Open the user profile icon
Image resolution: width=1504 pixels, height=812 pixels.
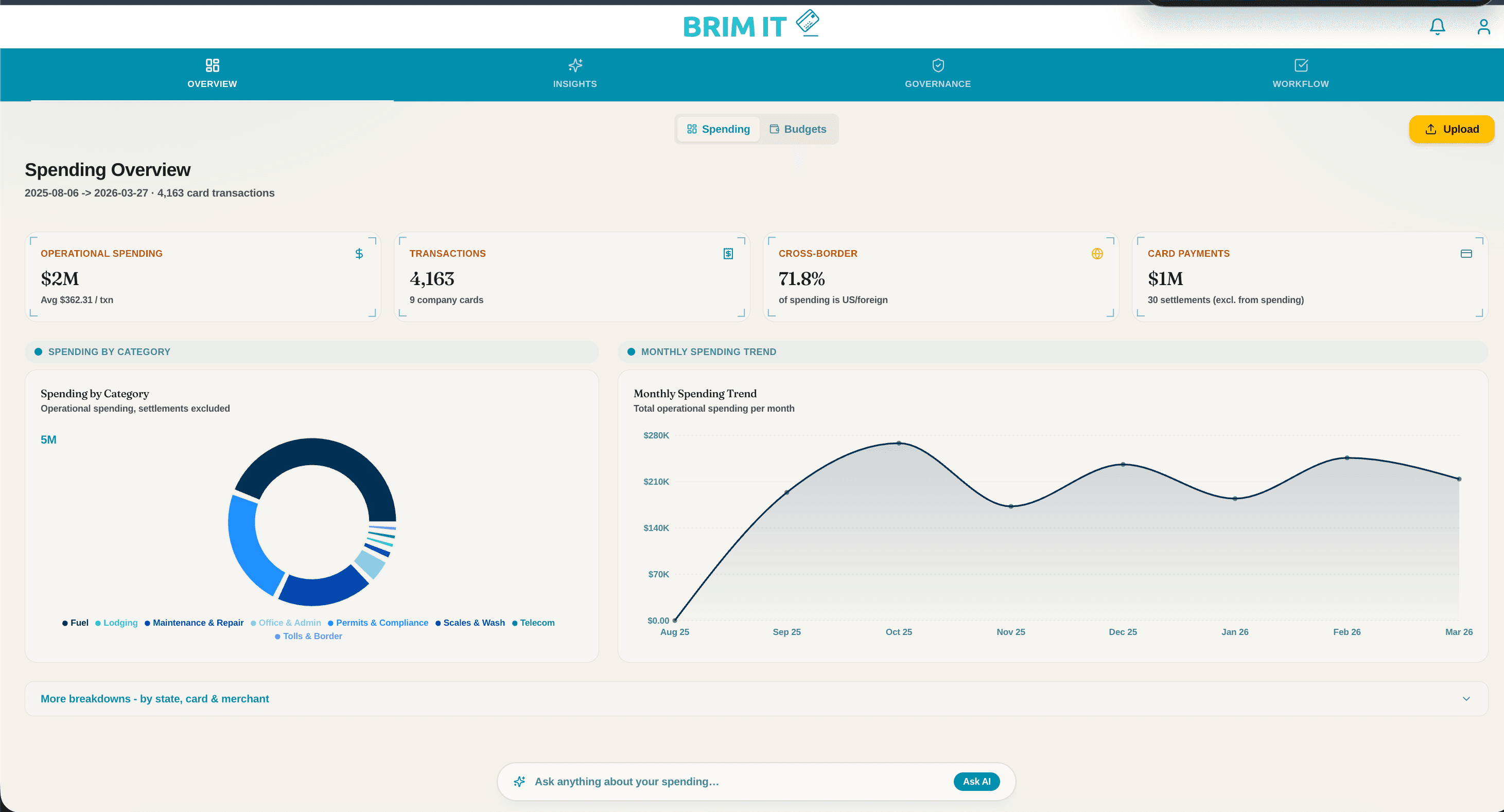[x=1483, y=27]
